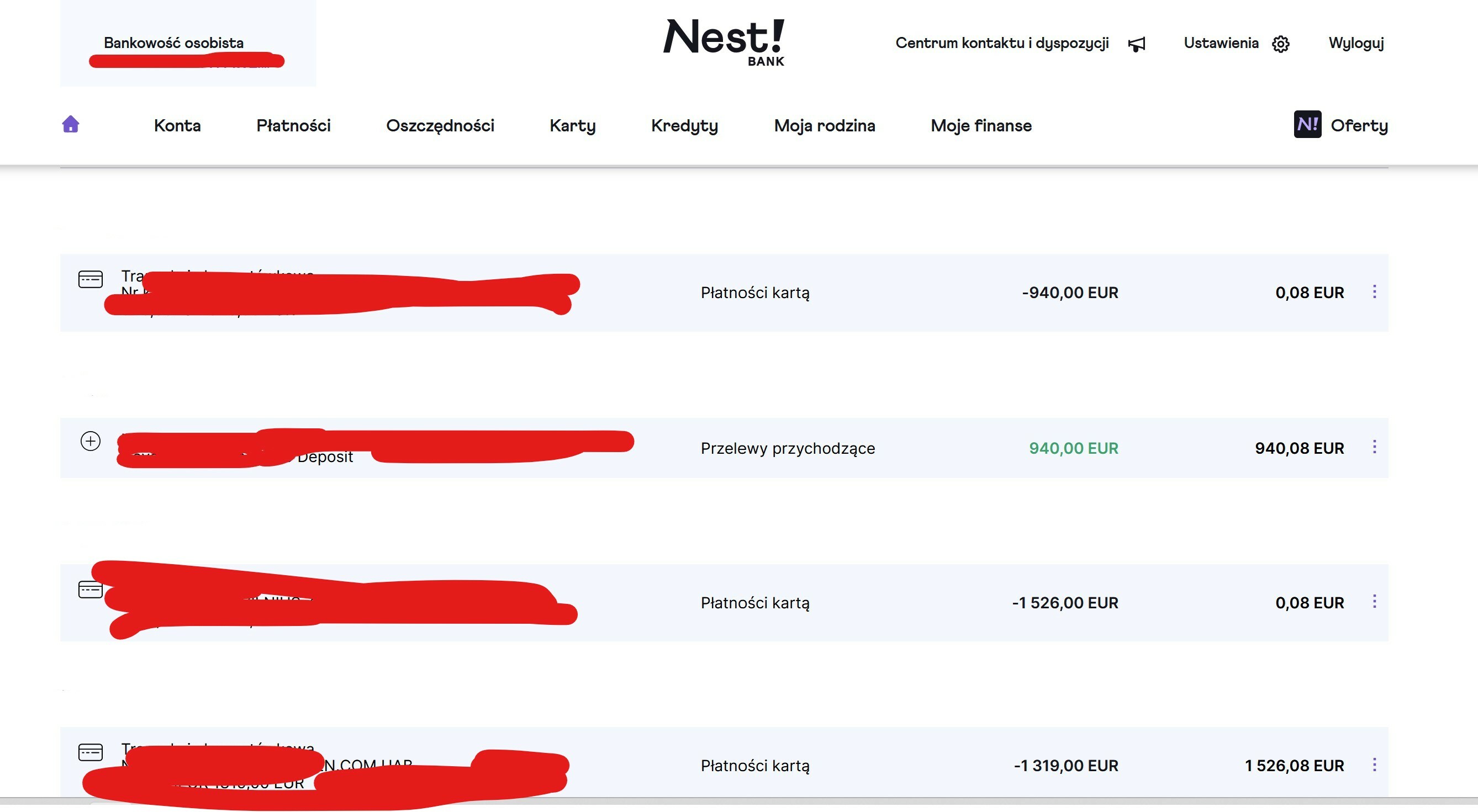1478x812 pixels.
Task: Go to the home page icon
Action: 71,124
